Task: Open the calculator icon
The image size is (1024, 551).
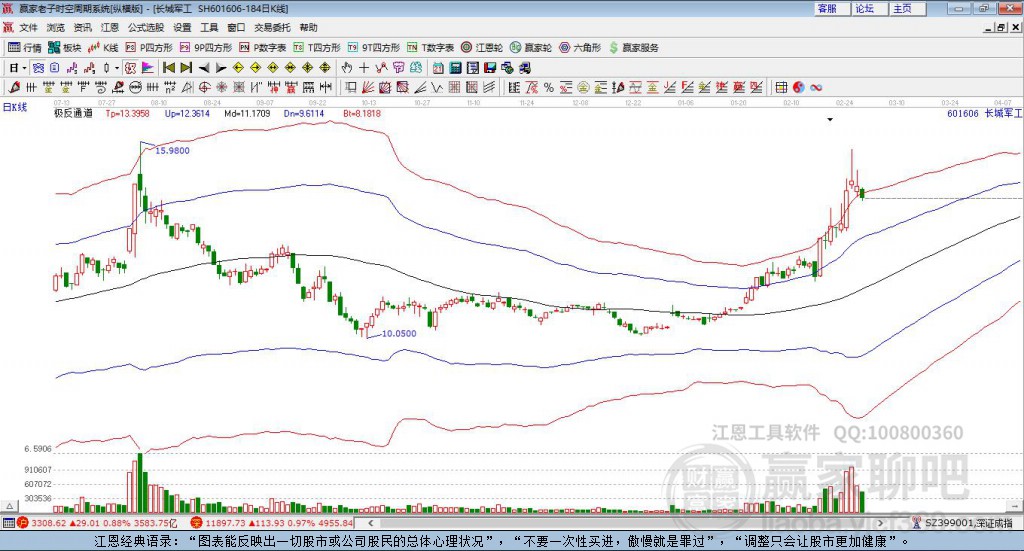Action: pyautogui.click(x=455, y=68)
